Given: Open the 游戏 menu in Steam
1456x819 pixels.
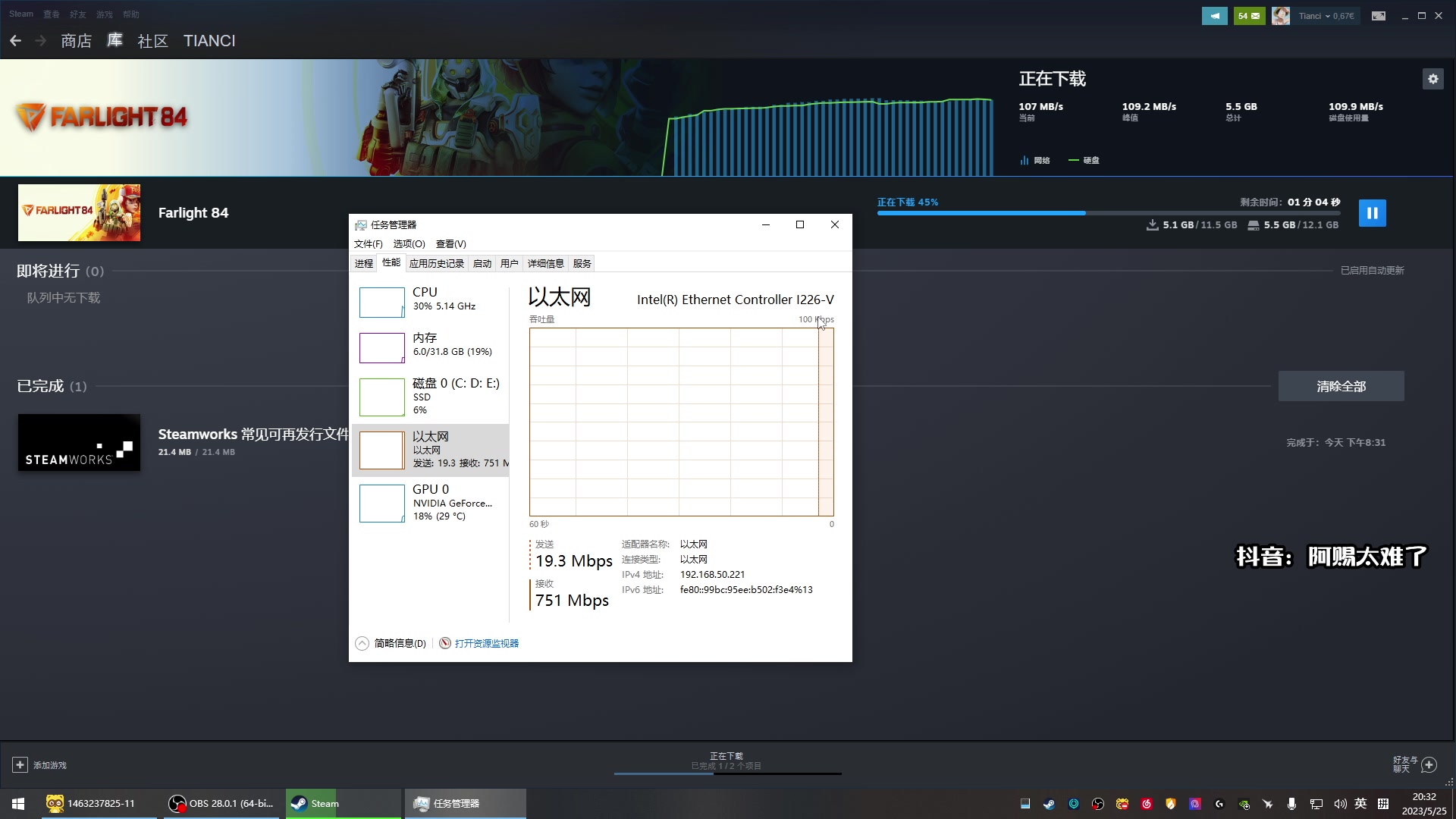Looking at the screenshot, I should tap(104, 14).
